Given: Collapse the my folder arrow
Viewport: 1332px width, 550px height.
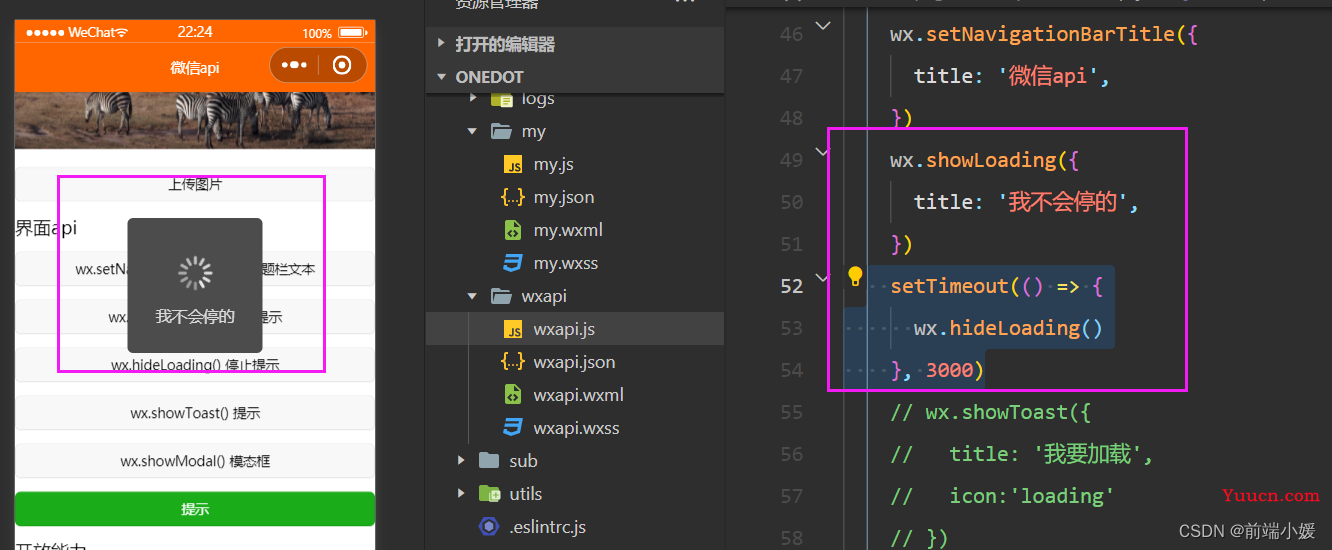Looking at the screenshot, I should click(472, 132).
